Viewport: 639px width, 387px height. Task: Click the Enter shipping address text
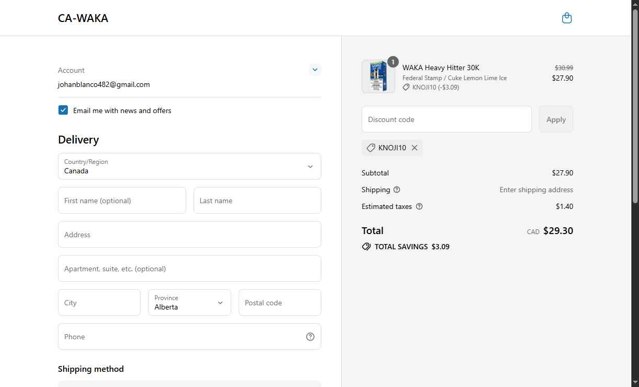pyautogui.click(x=536, y=189)
